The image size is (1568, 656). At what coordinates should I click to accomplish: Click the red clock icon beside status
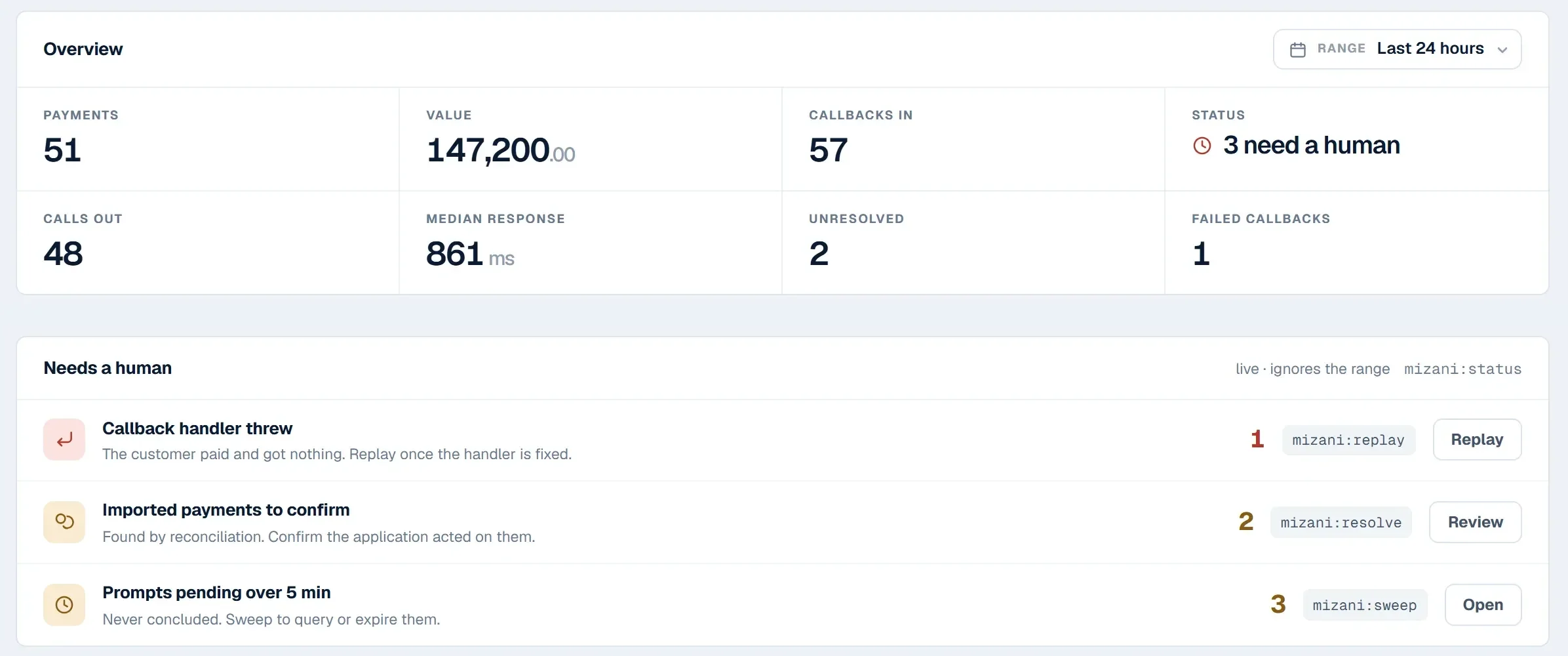pos(1202,146)
